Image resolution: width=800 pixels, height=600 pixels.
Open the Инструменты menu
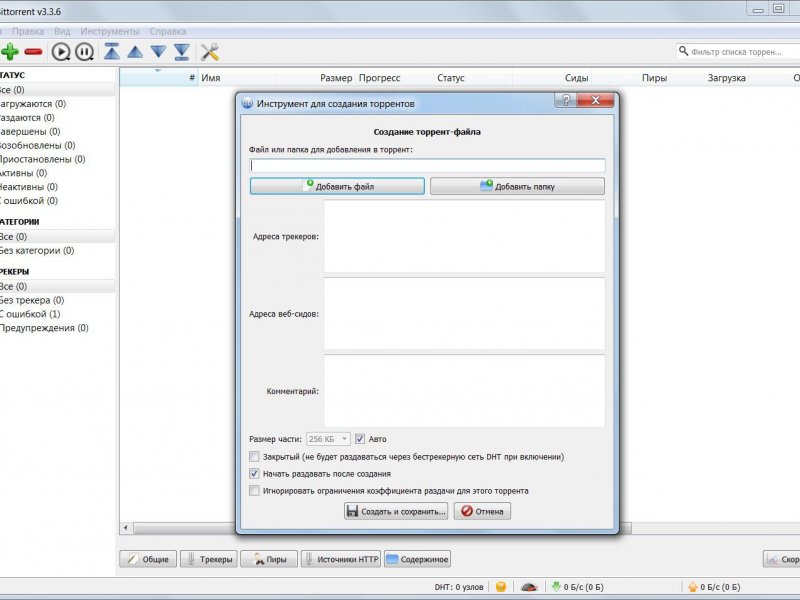[110, 31]
